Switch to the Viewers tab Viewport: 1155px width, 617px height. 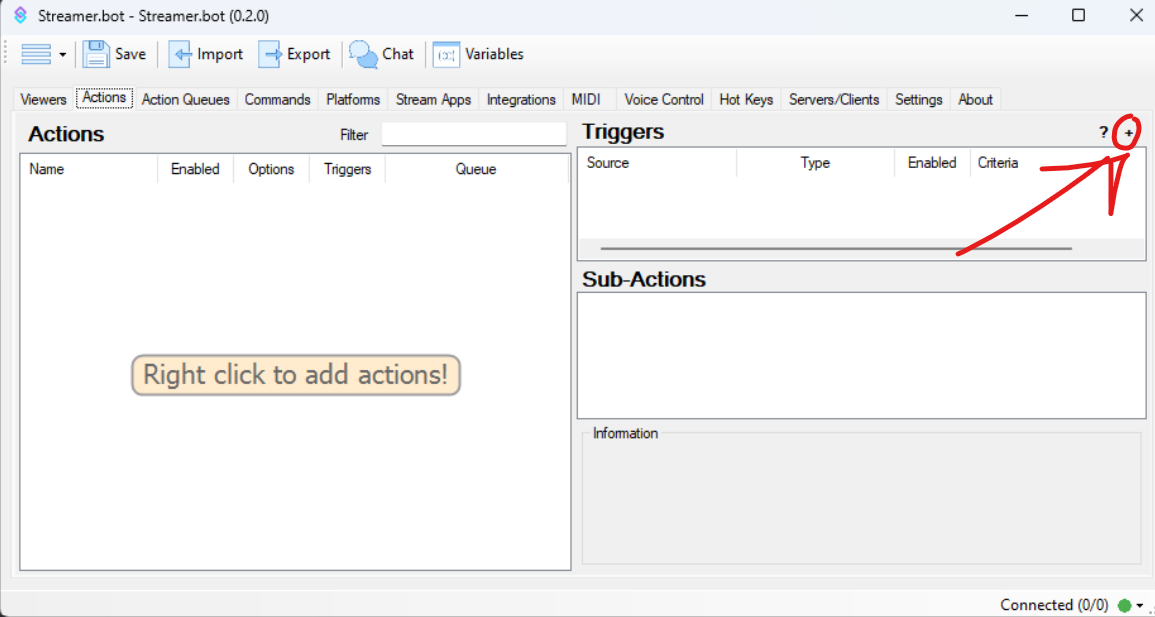click(43, 99)
